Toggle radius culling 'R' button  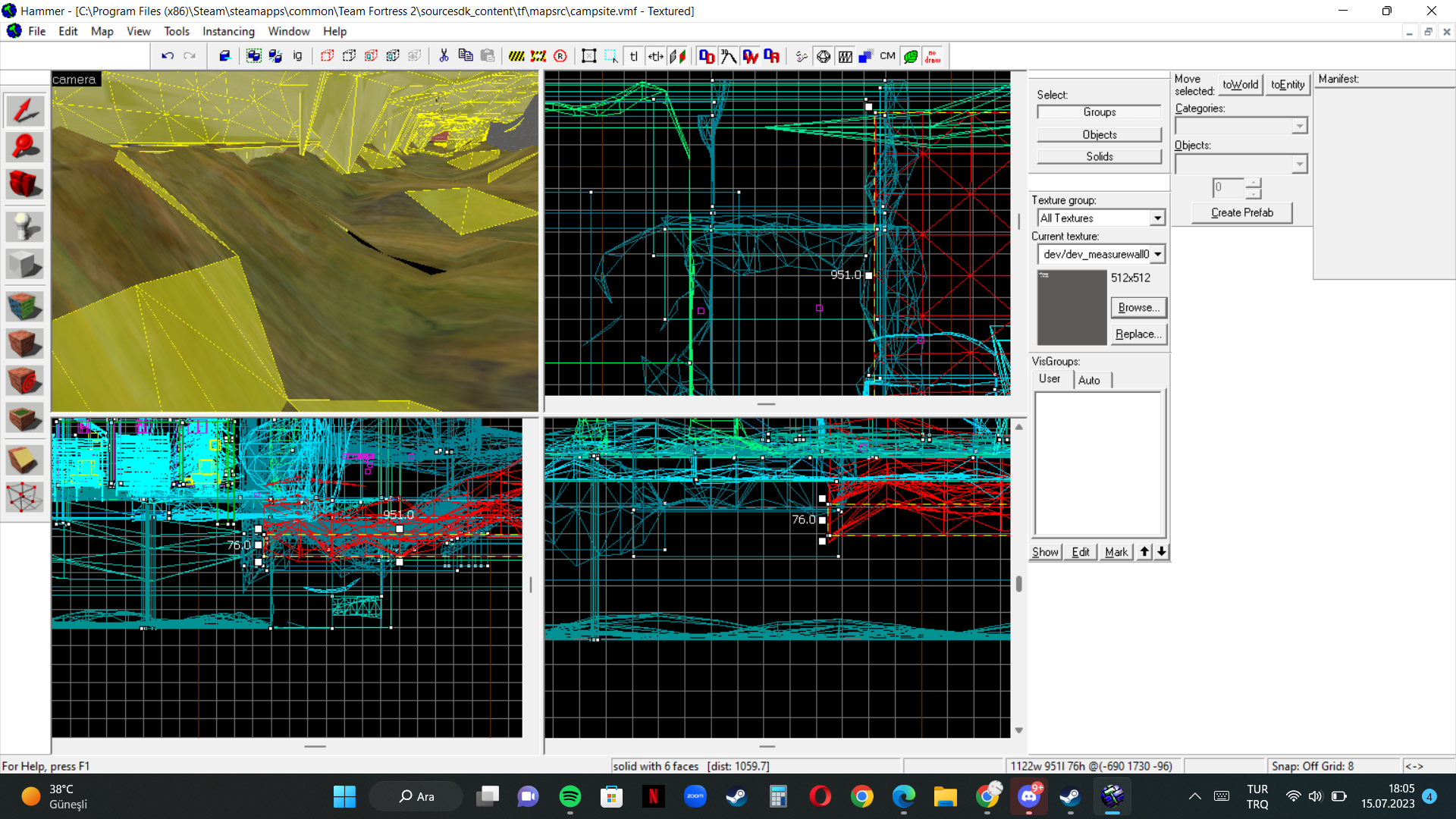click(x=560, y=56)
